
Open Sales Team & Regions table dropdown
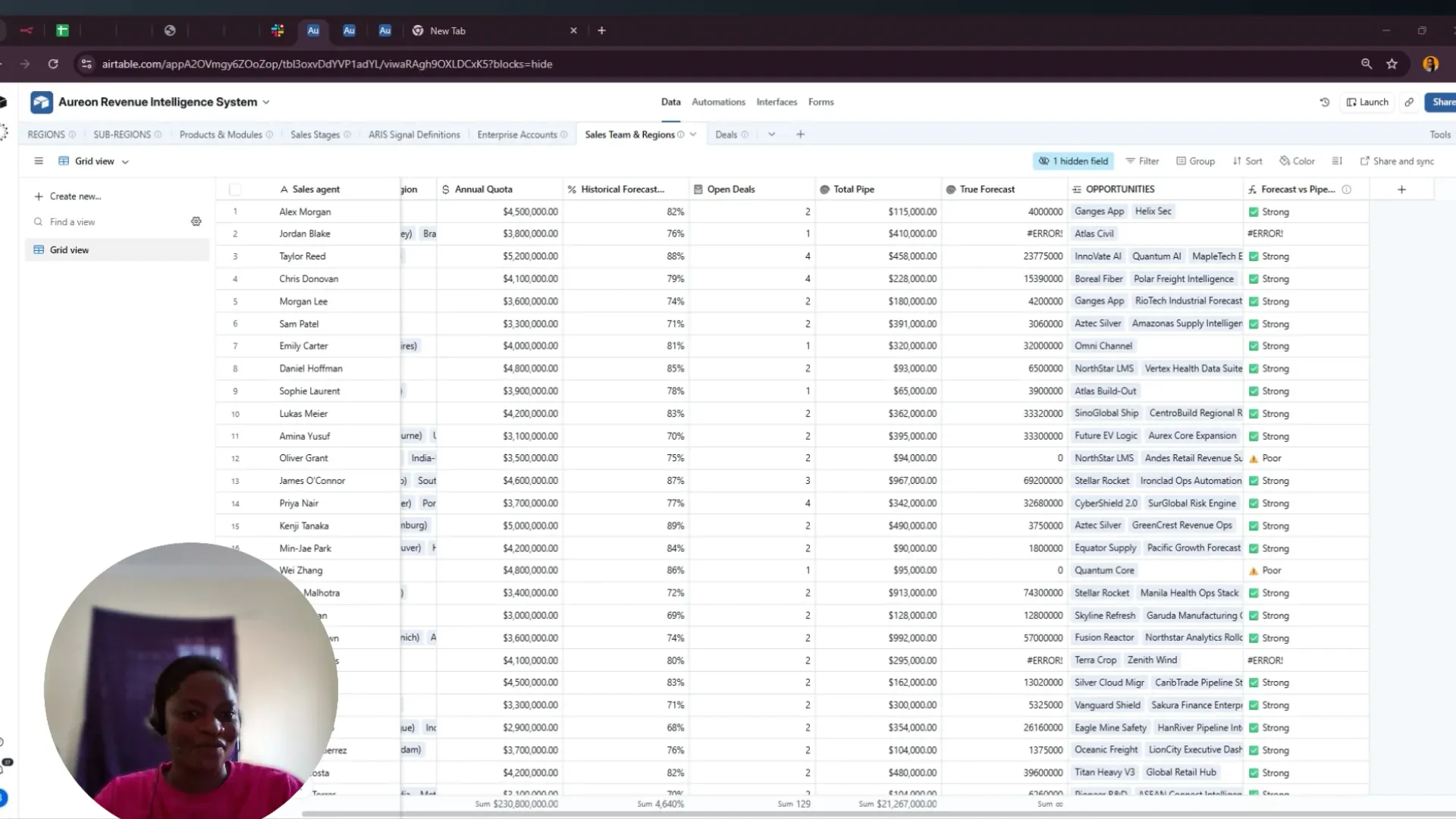(693, 134)
